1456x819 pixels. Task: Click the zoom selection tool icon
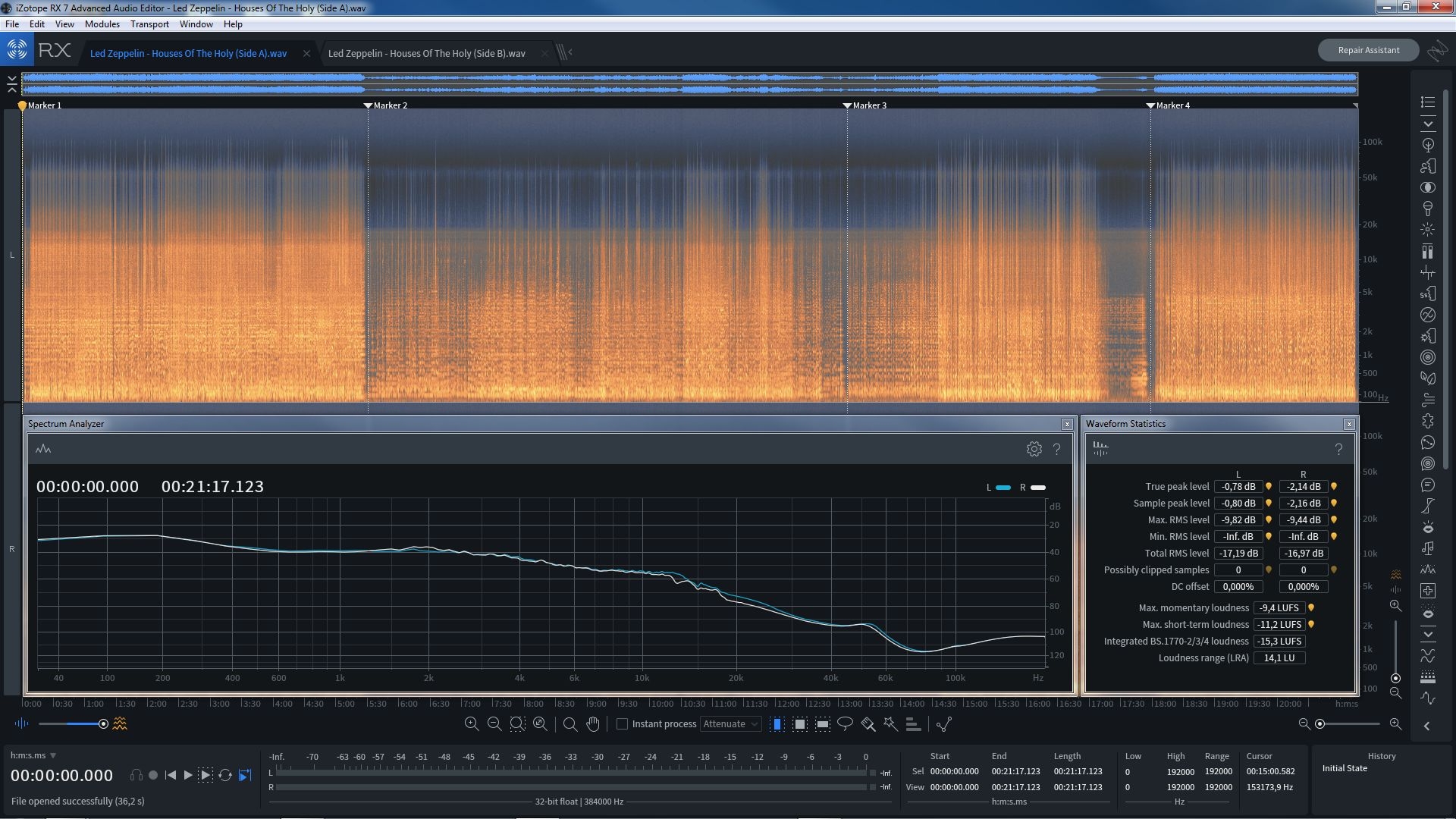(x=570, y=724)
